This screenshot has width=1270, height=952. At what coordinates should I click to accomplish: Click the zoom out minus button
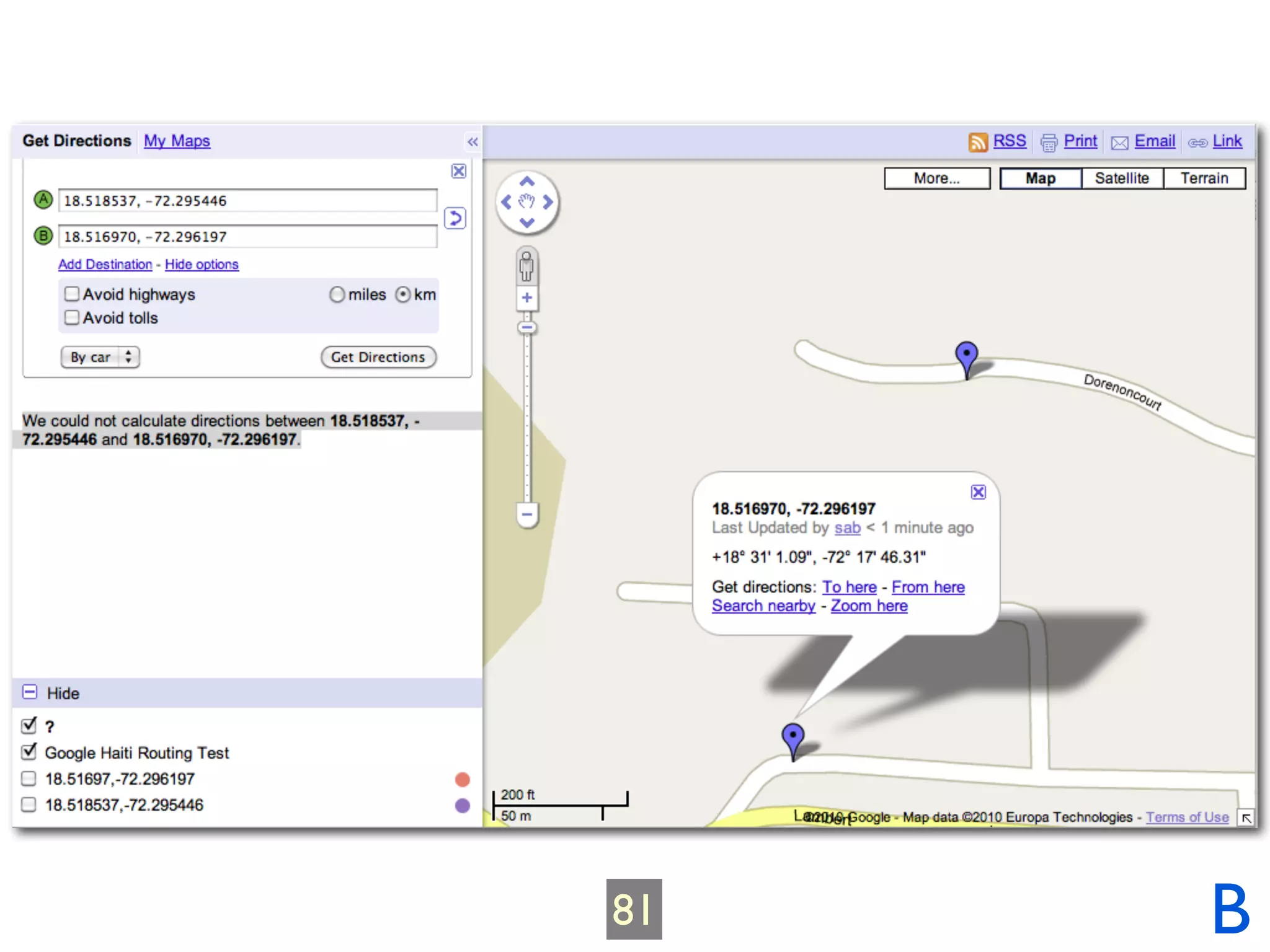[527, 514]
